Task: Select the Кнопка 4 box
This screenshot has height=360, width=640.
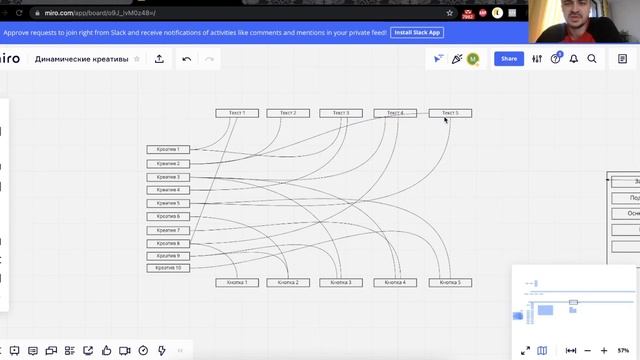Action: 395,282
